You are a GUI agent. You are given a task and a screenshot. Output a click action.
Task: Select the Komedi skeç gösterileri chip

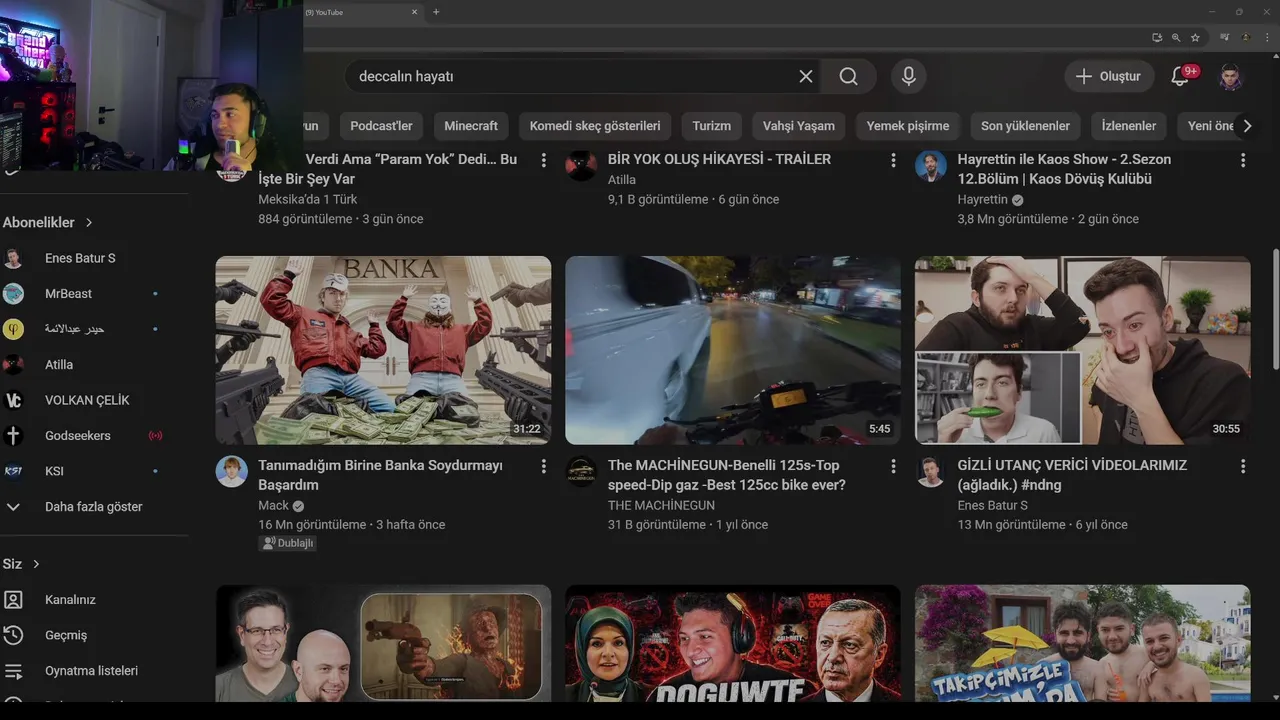point(595,126)
